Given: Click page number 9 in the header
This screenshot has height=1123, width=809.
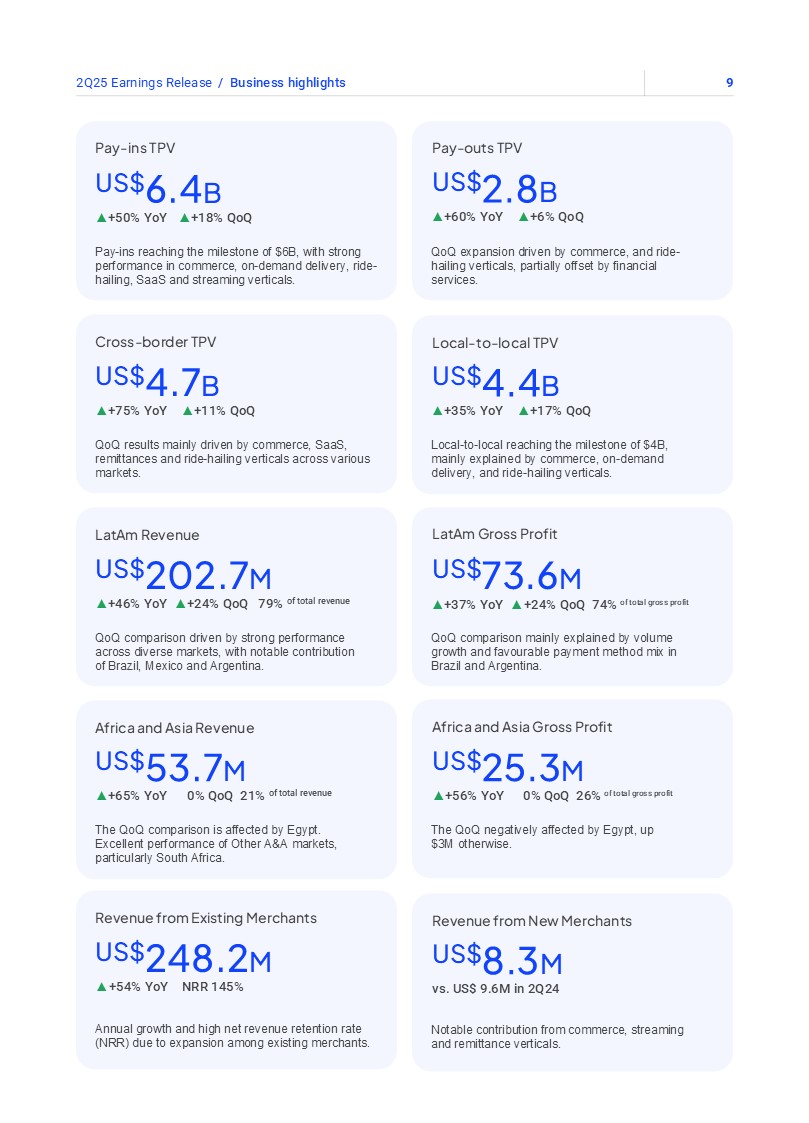Looking at the screenshot, I should tap(729, 83).
